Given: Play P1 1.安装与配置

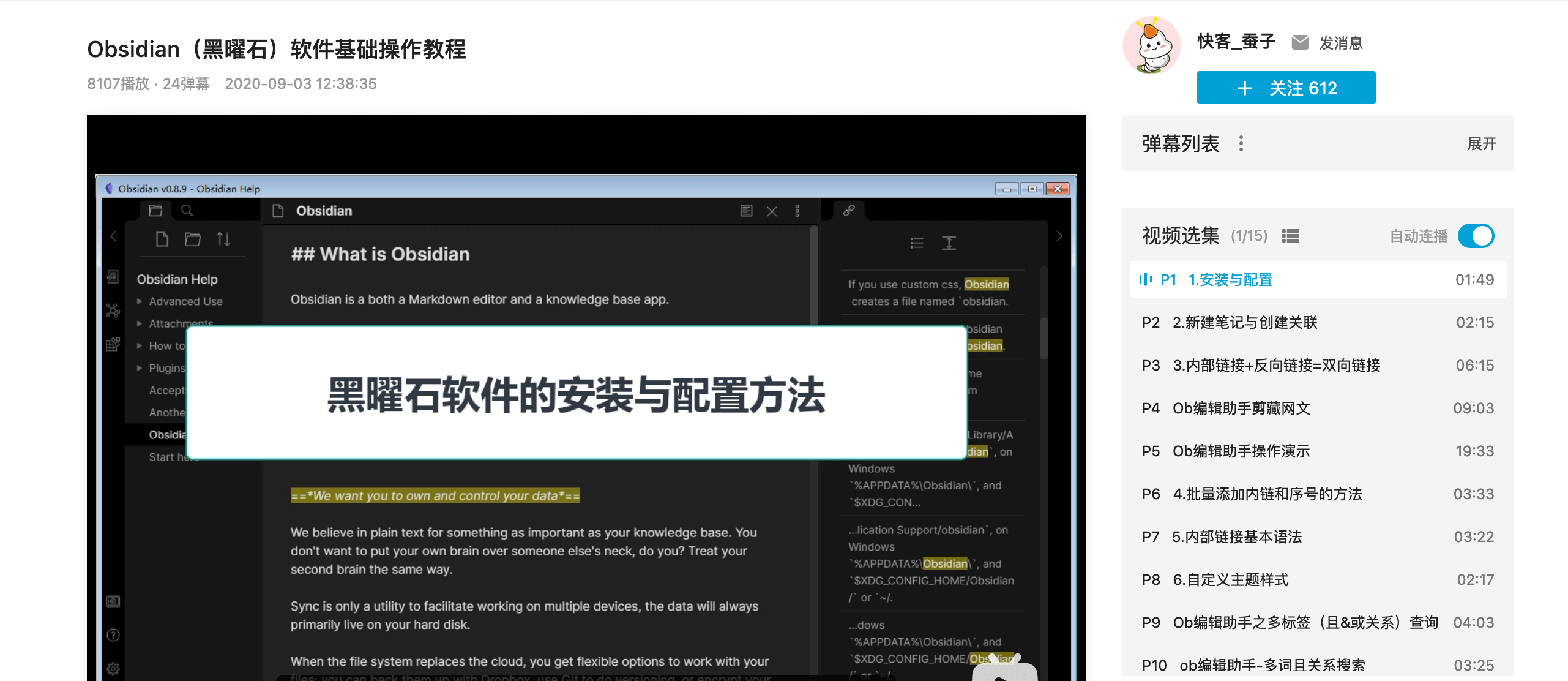Looking at the screenshot, I should tap(1318, 280).
